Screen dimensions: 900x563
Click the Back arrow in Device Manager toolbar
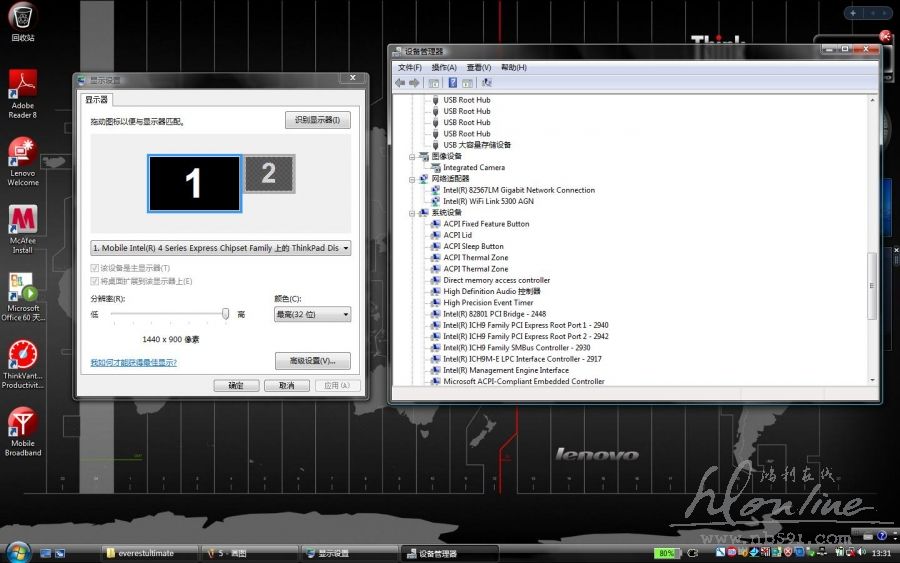click(x=400, y=83)
